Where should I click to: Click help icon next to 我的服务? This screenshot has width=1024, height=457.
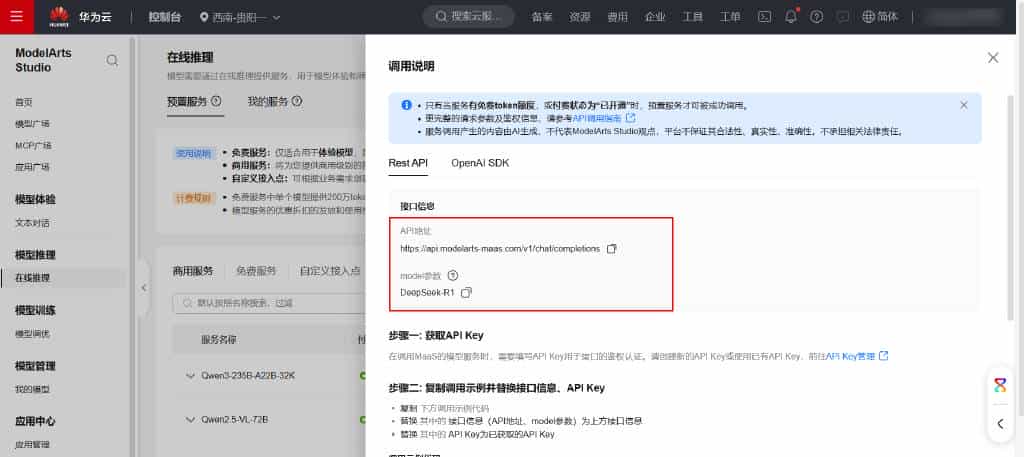296,101
